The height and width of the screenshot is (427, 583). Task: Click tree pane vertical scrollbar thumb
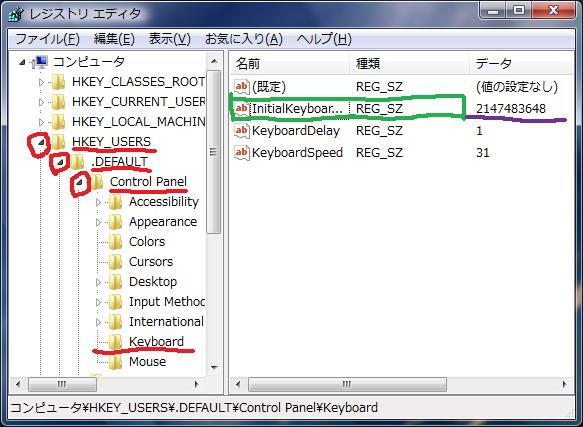pos(214,151)
